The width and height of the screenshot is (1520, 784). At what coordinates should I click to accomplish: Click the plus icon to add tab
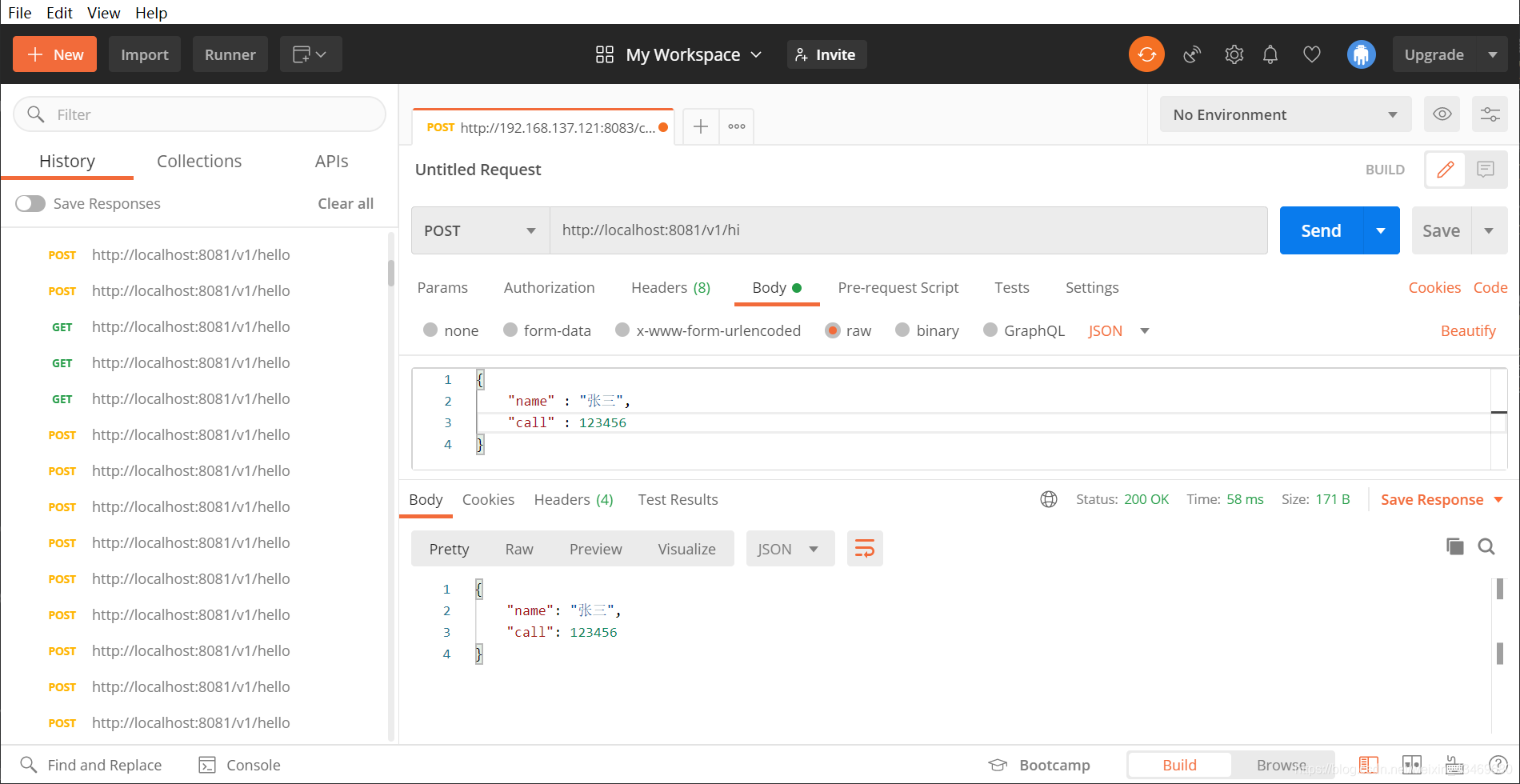coord(700,126)
